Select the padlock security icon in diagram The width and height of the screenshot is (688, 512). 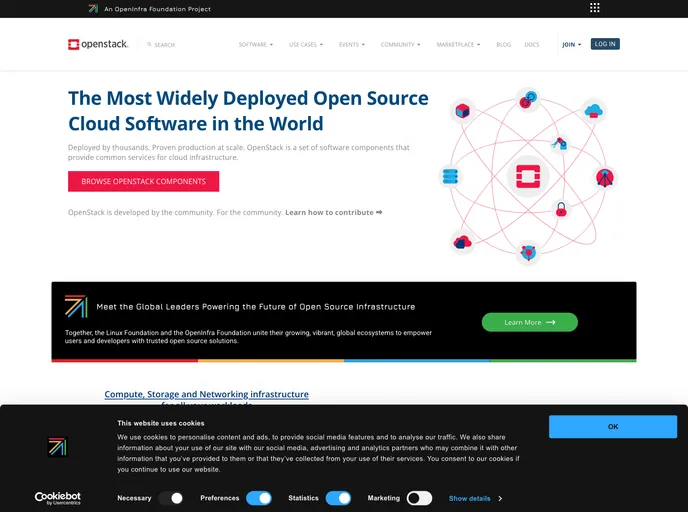[x=561, y=210]
